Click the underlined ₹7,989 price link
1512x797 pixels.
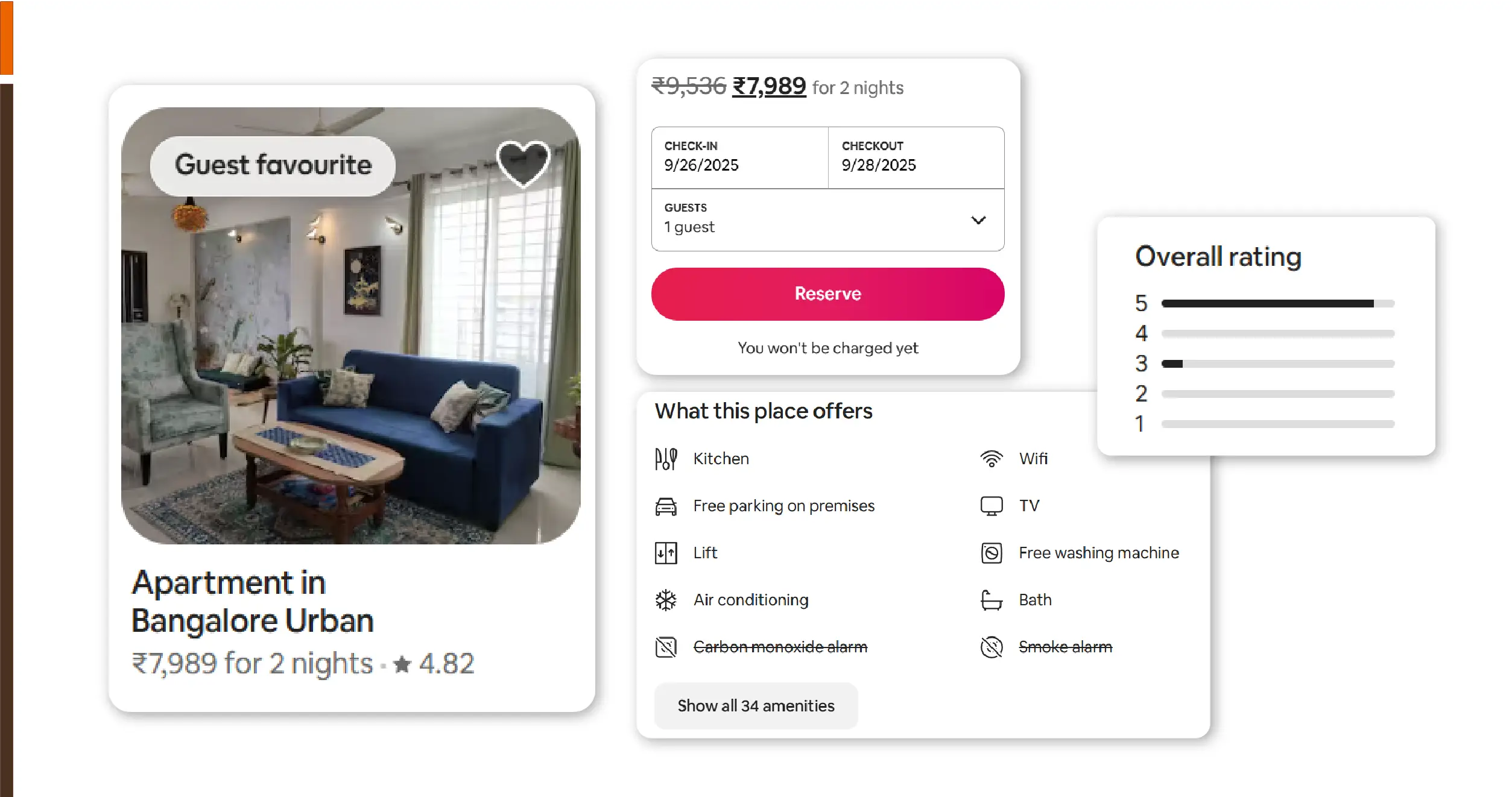pos(769,86)
